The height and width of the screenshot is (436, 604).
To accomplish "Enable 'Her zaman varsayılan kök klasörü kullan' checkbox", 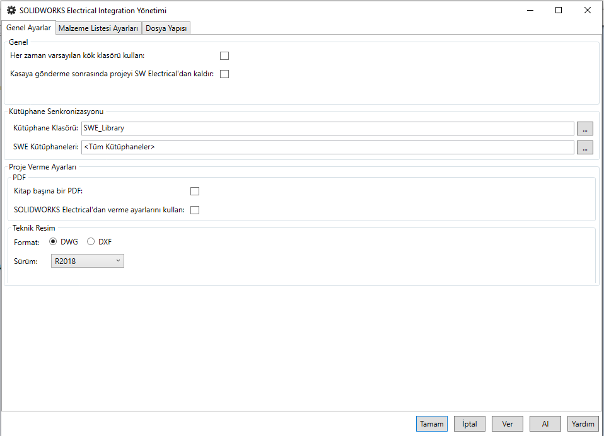I will click(x=224, y=56).
